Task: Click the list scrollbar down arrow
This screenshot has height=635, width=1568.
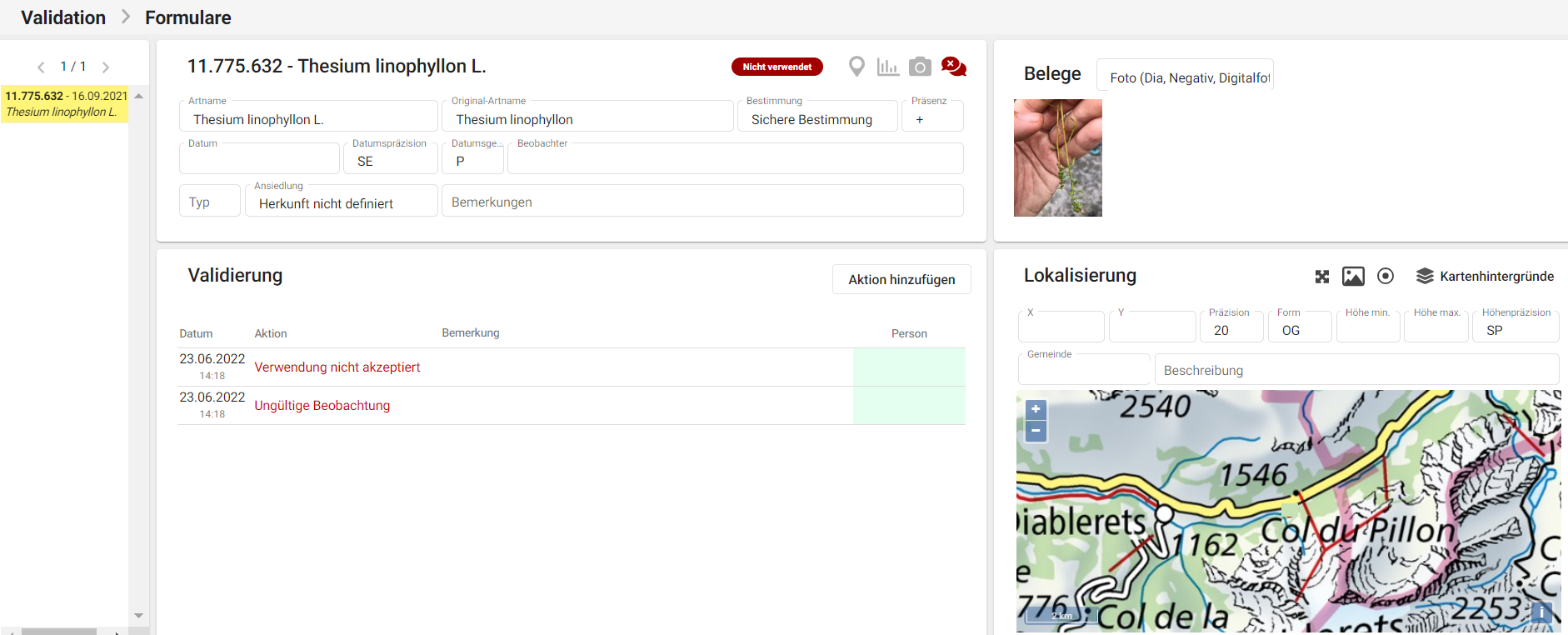Action: tap(139, 616)
